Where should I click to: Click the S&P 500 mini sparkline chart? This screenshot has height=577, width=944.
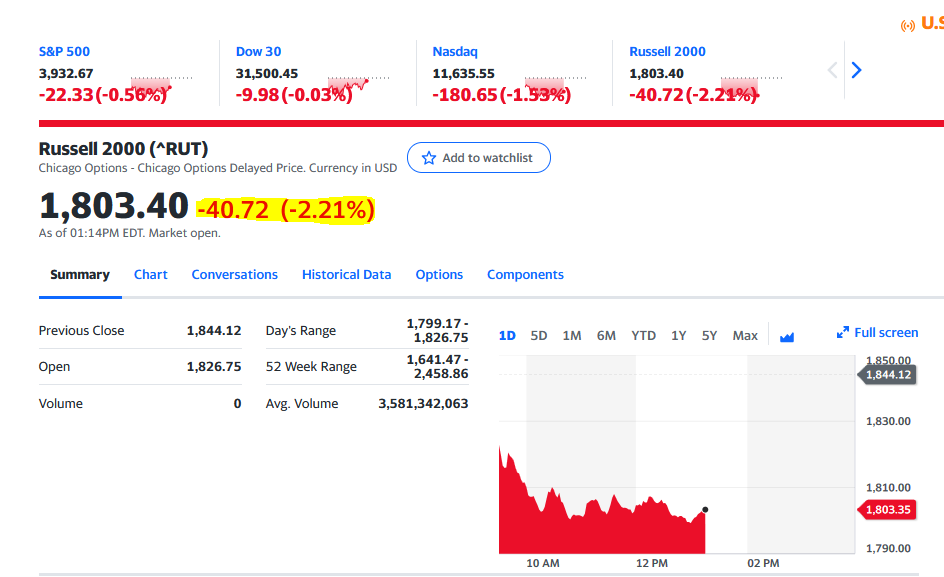tap(161, 88)
